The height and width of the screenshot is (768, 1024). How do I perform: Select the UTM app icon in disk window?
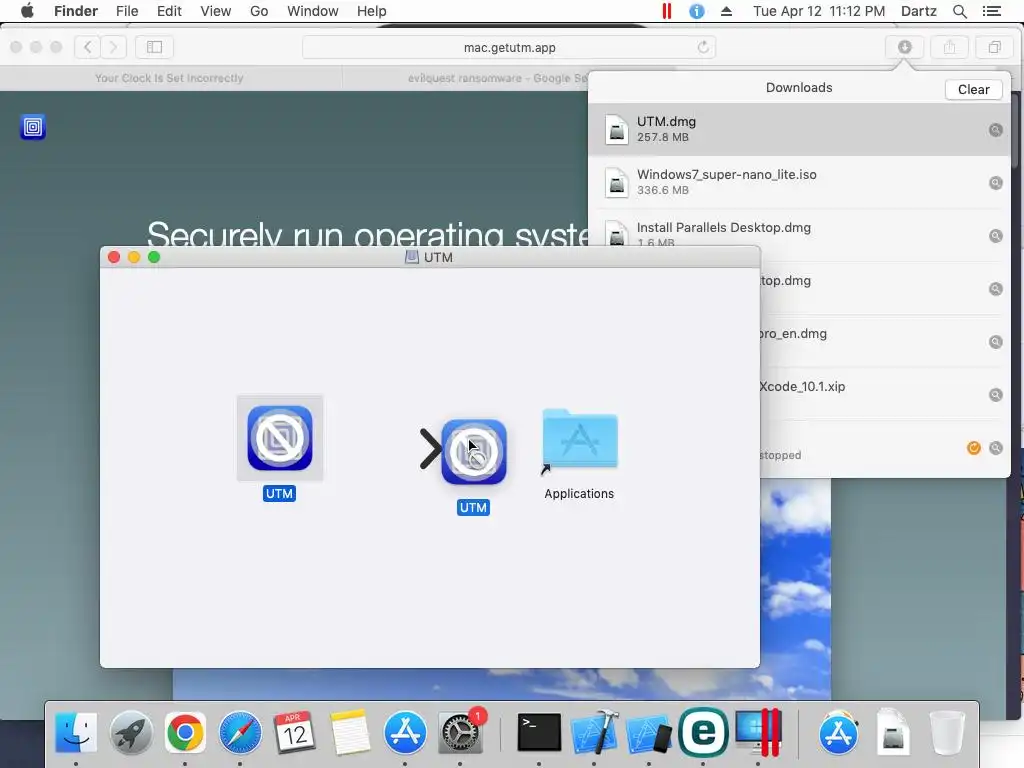pos(280,438)
